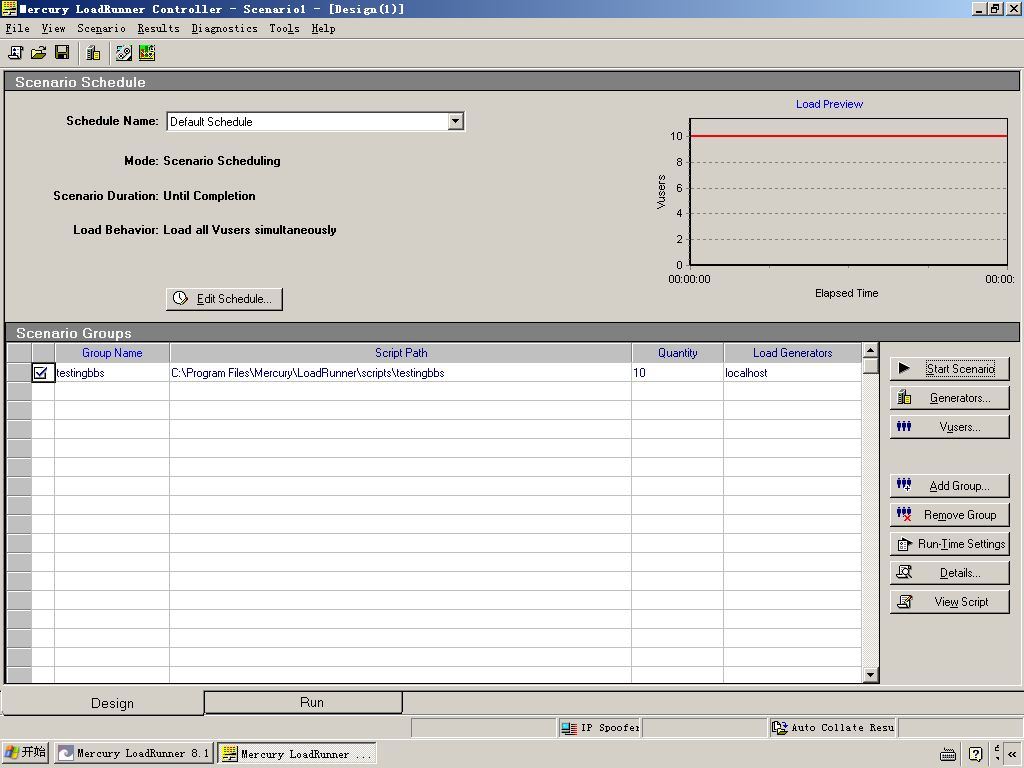Expand the Schedule Name dropdown
Image resolution: width=1024 pixels, height=768 pixels.
point(456,121)
